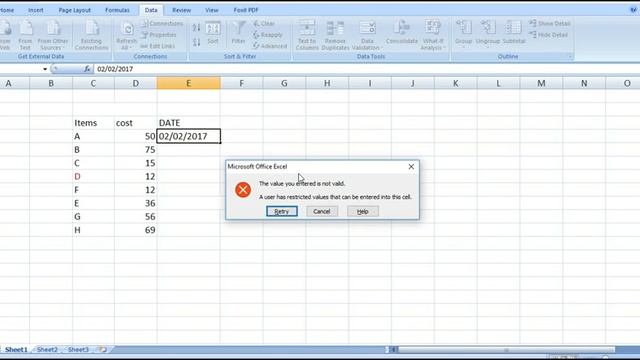This screenshot has height=360, width=640.
Task: Select the 'Items' header cell
Action: (93, 123)
